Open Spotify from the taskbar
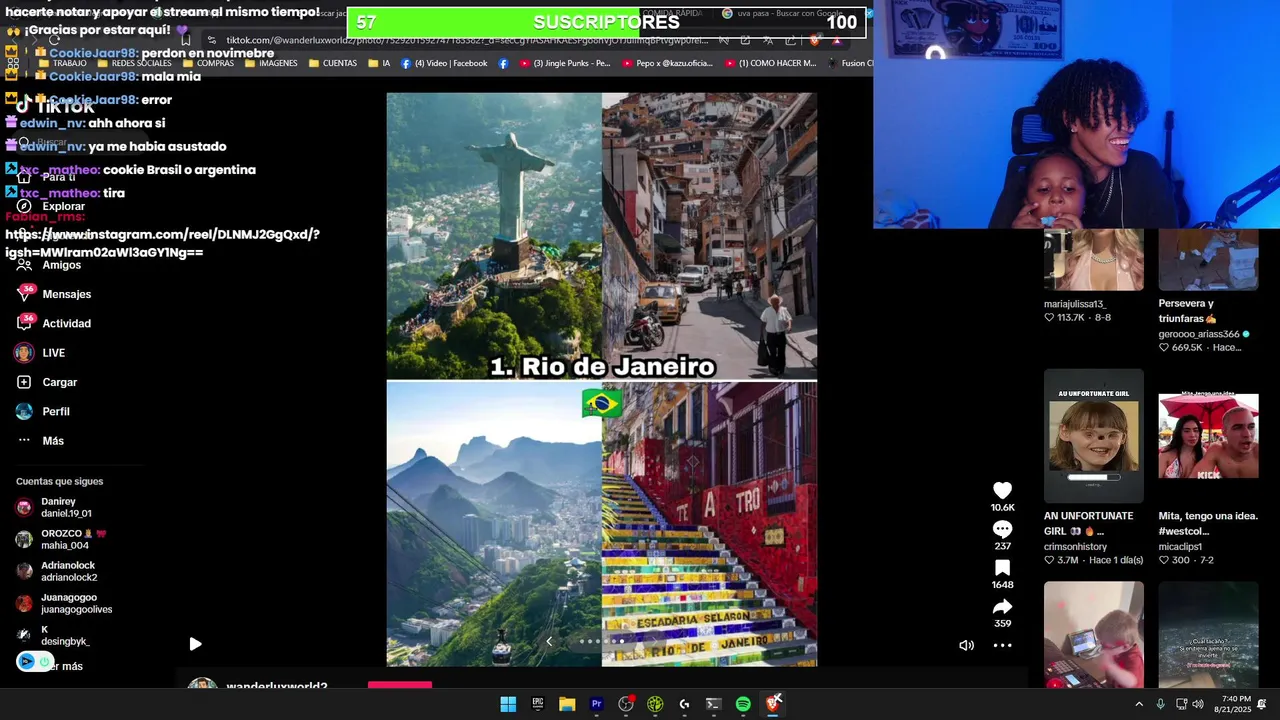The image size is (1280, 720). pyautogui.click(x=743, y=704)
